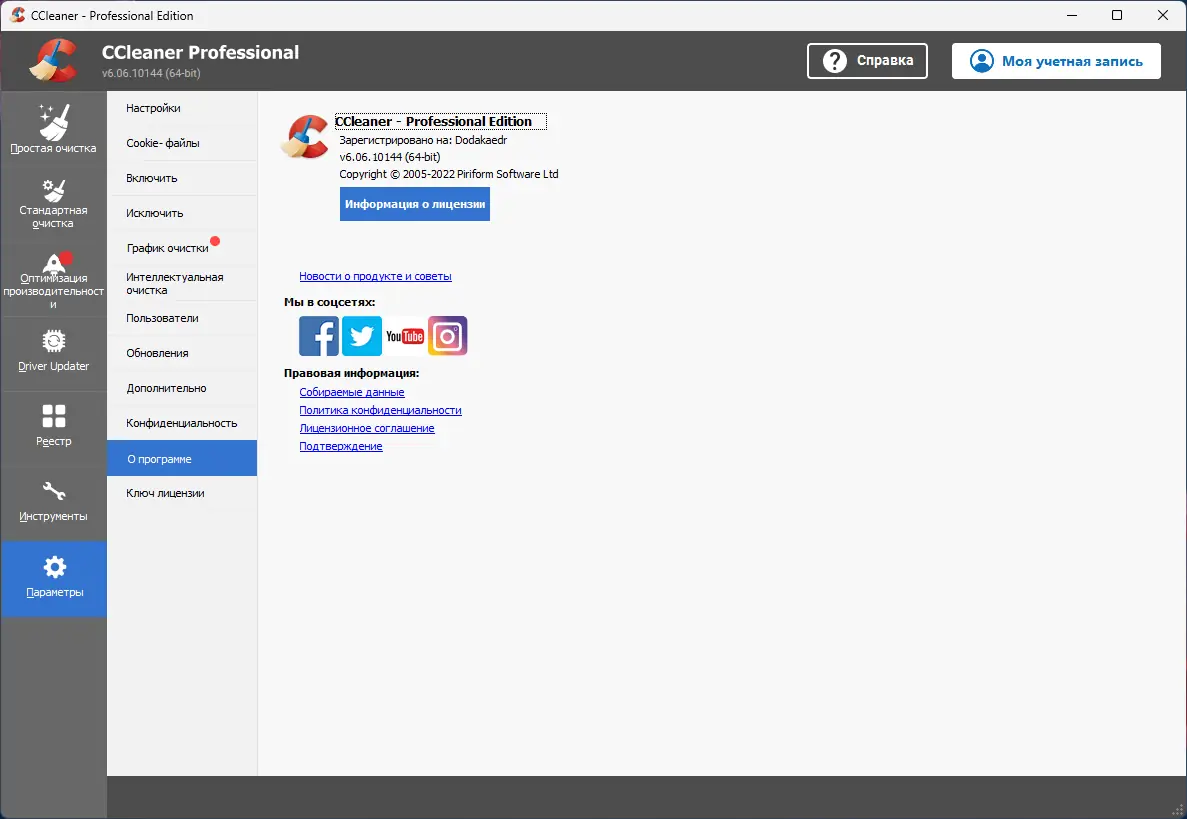This screenshot has width=1187, height=819.
Task: Open the Пользователи page
Action: 182,318
